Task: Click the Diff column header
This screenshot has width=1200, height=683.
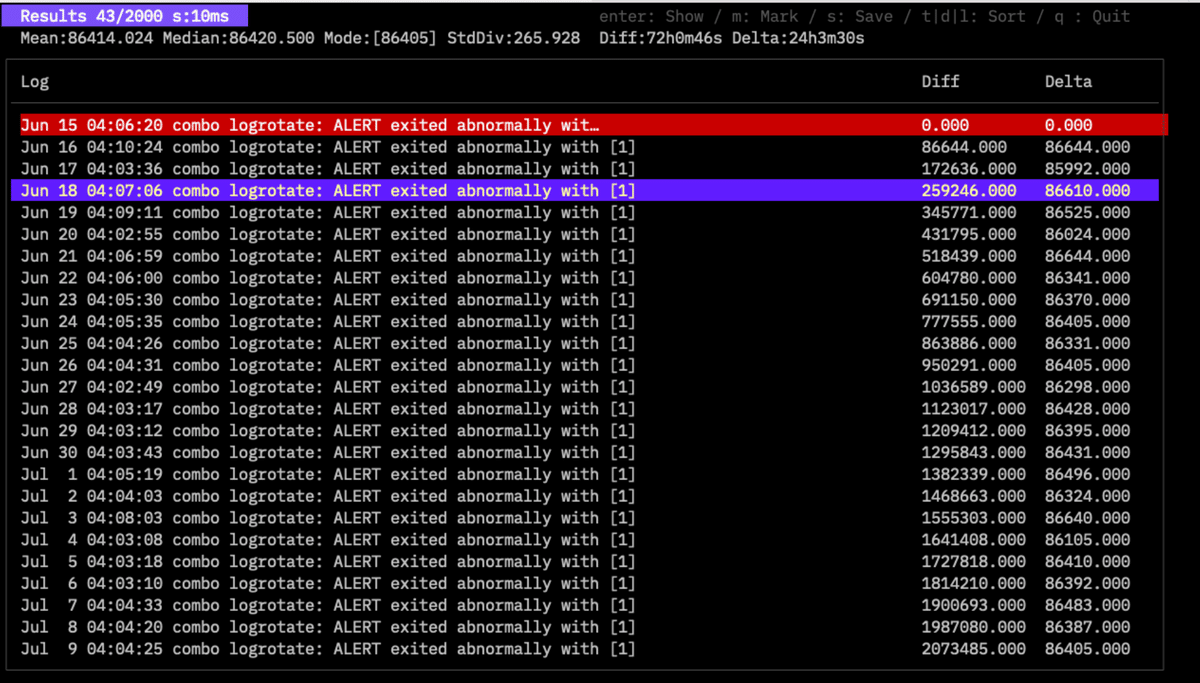Action: [940, 81]
